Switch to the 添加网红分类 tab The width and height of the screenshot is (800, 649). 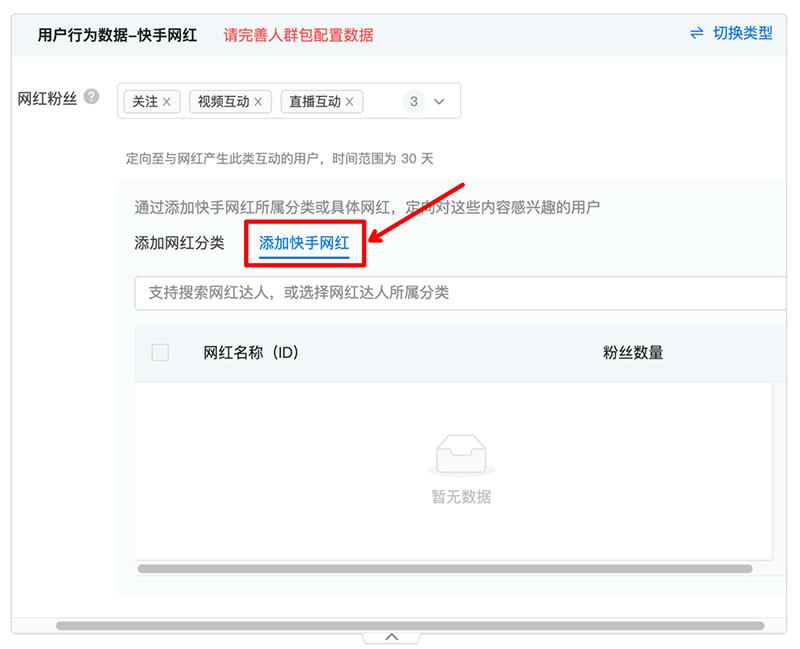coord(179,242)
